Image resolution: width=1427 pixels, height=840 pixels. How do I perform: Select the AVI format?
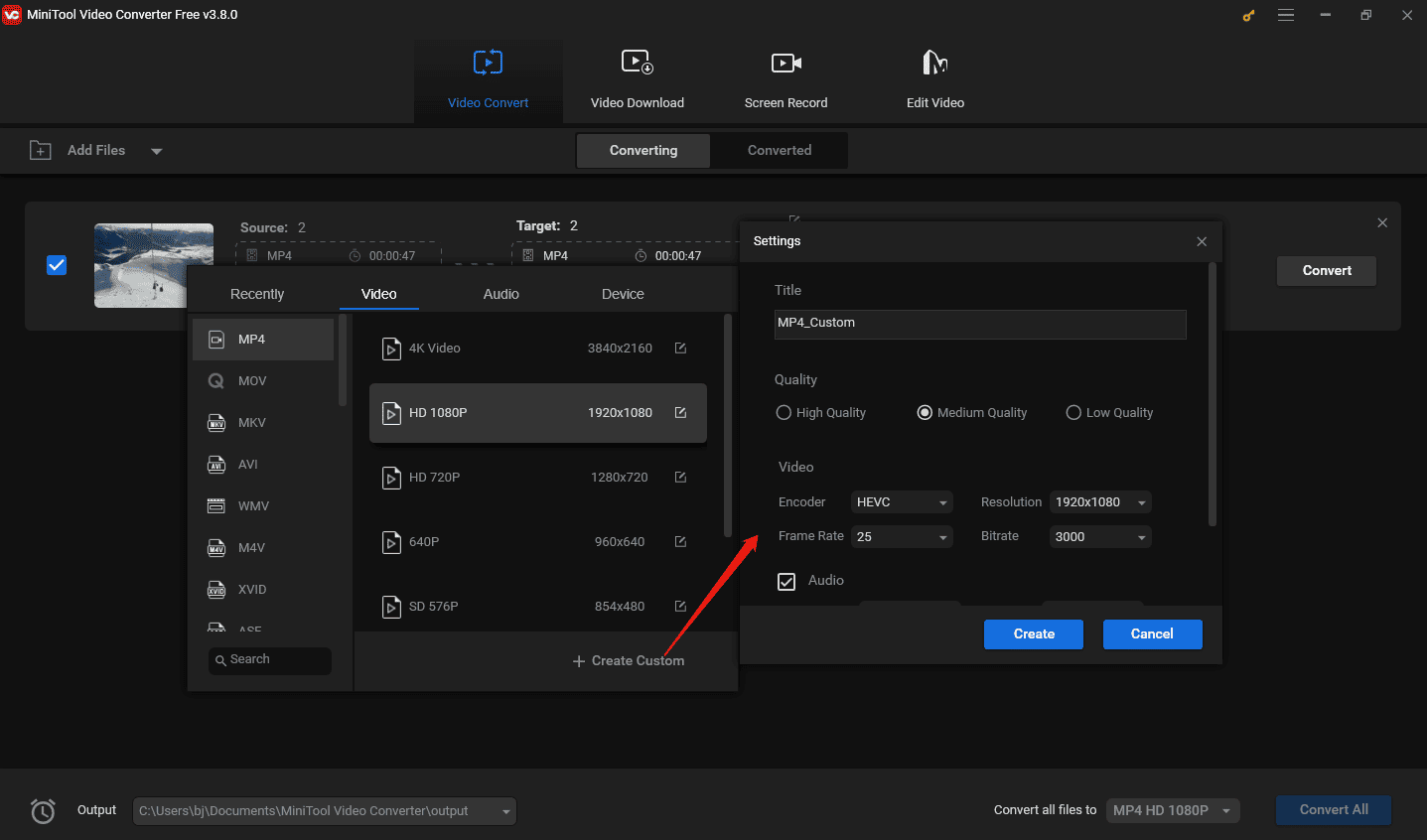[263, 465]
